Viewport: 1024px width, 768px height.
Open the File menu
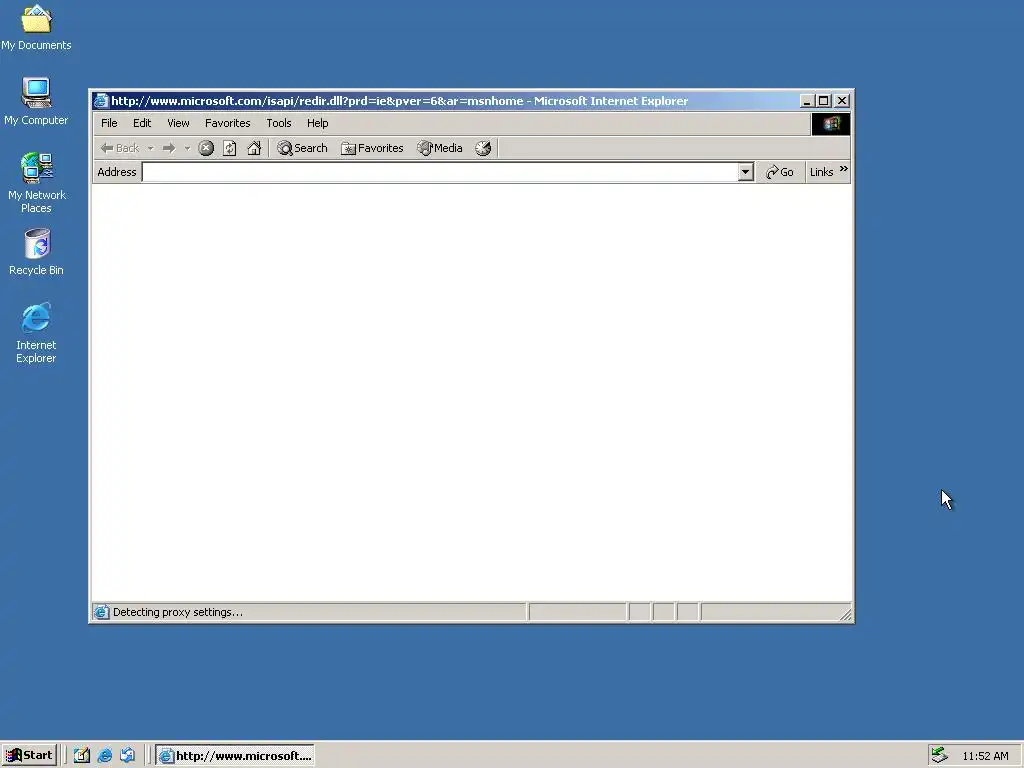tap(109, 123)
